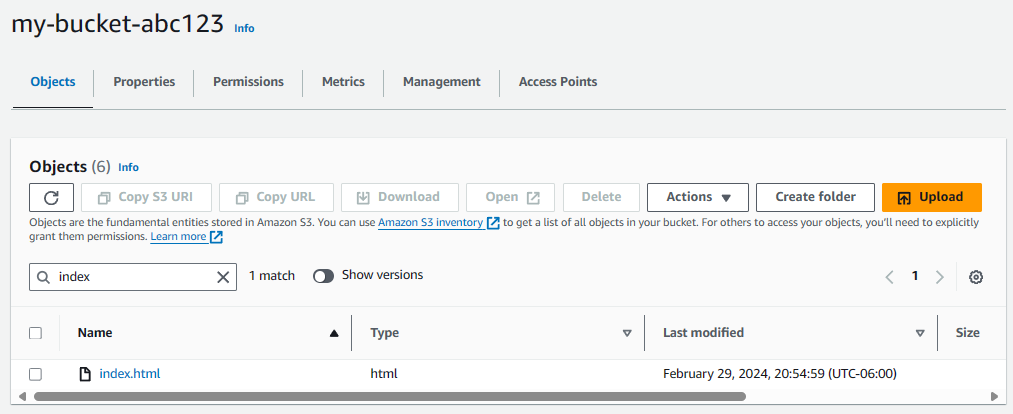
Task: Open the index.html object link
Action: tap(130, 373)
